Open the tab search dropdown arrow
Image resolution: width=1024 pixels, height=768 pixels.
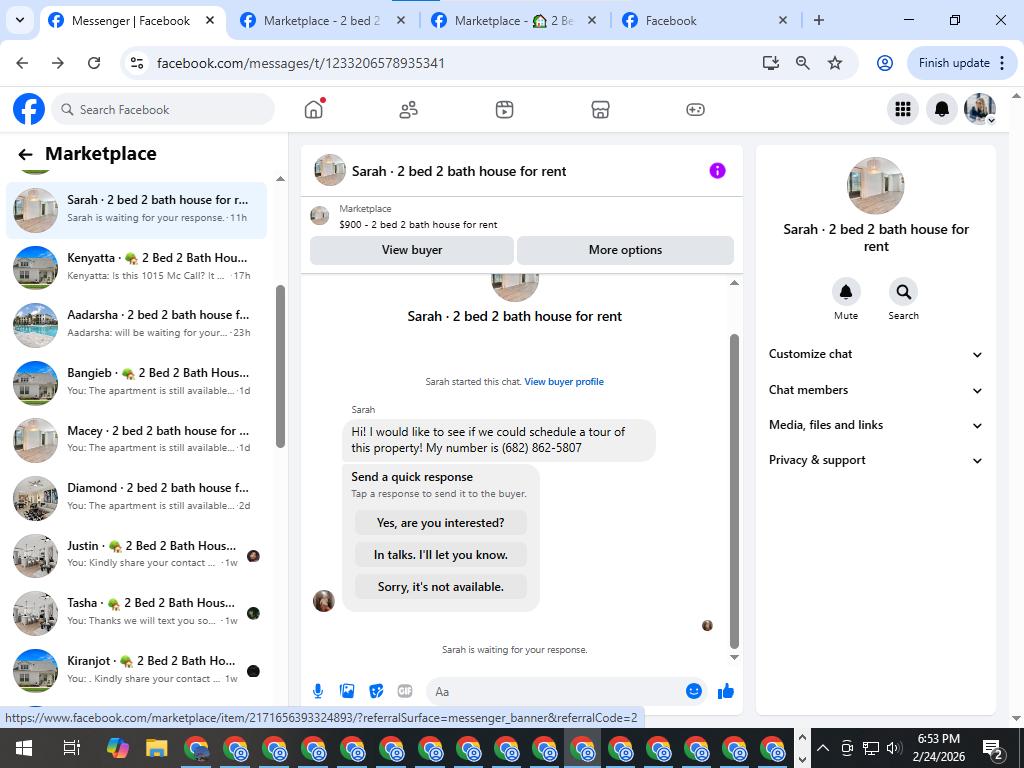click(20, 20)
